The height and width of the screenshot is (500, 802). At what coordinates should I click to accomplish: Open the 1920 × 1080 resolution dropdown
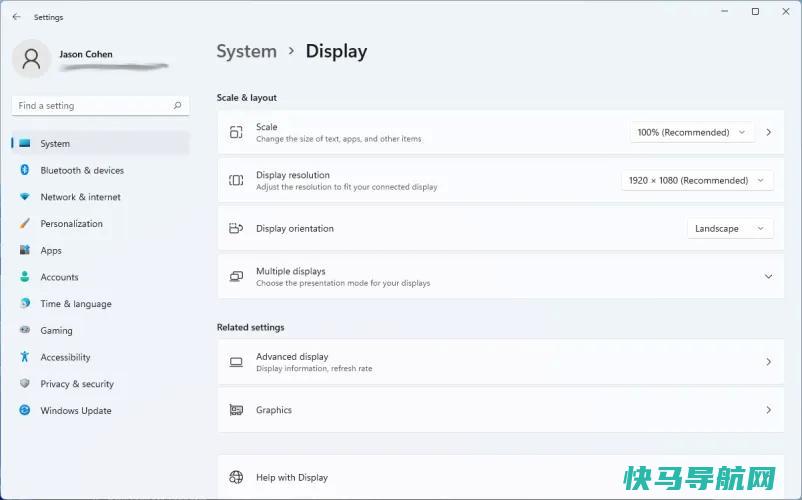(x=697, y=180)
